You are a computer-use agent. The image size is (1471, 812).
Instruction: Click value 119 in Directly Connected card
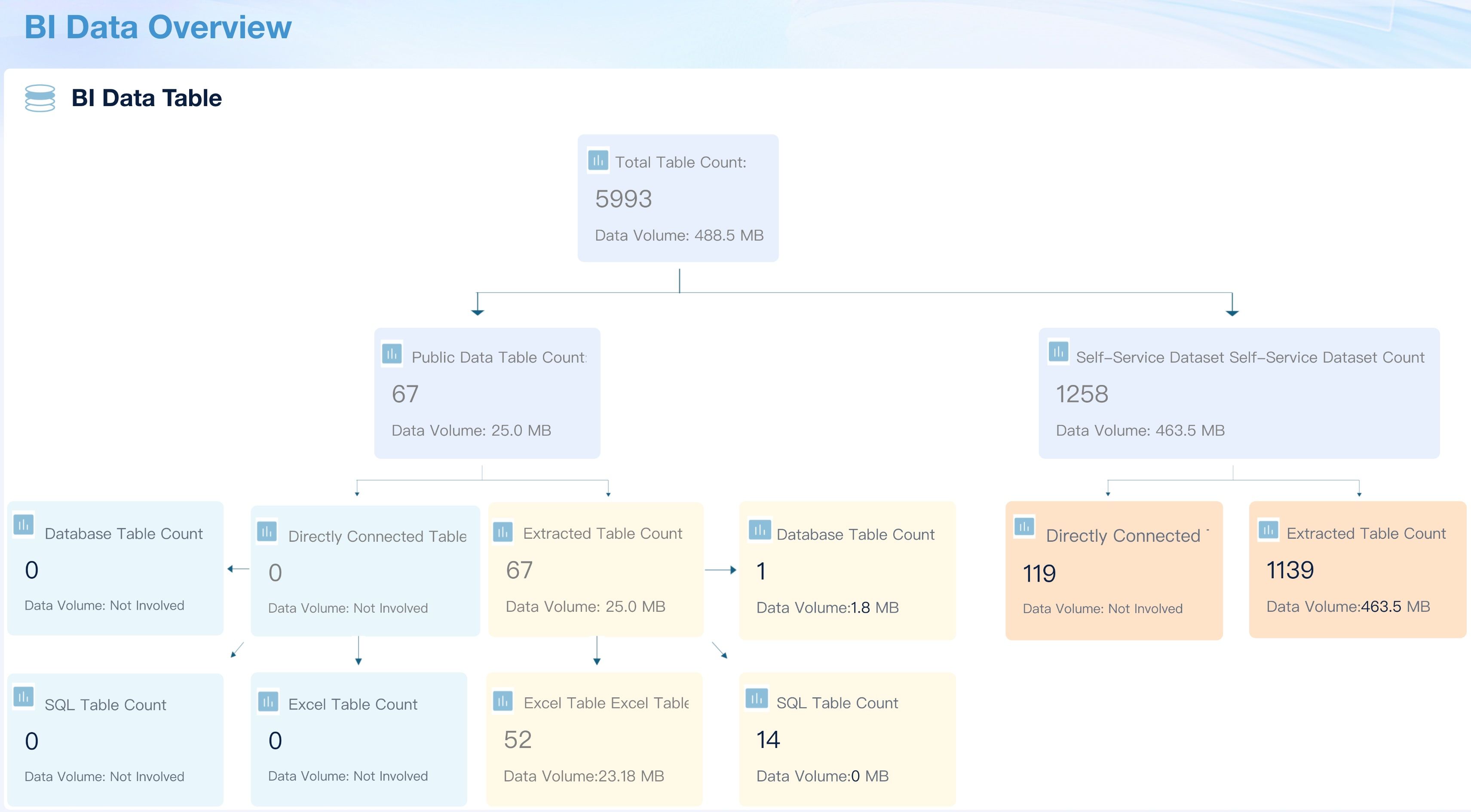tap(1039, 574)
